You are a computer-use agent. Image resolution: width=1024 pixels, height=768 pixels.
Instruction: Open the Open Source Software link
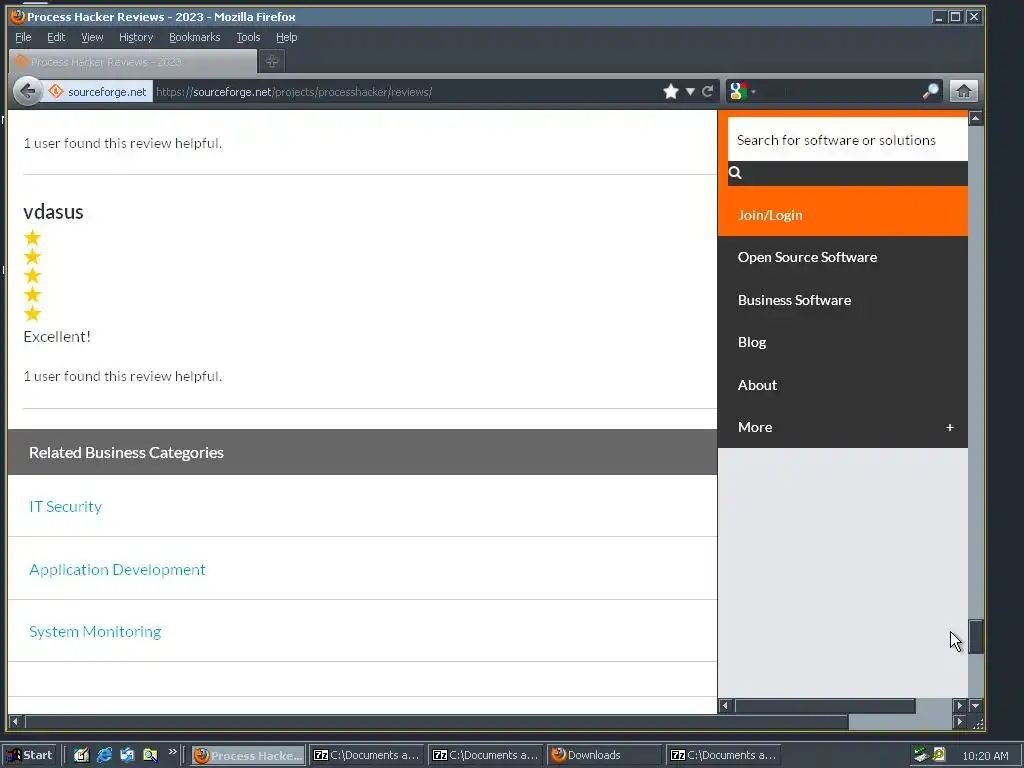click(807, 257)
